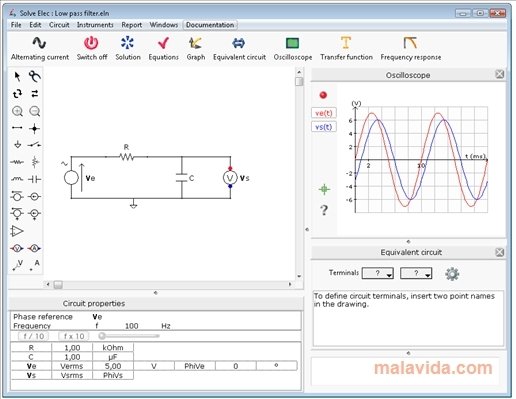Place a resistor component

(17, 162)
